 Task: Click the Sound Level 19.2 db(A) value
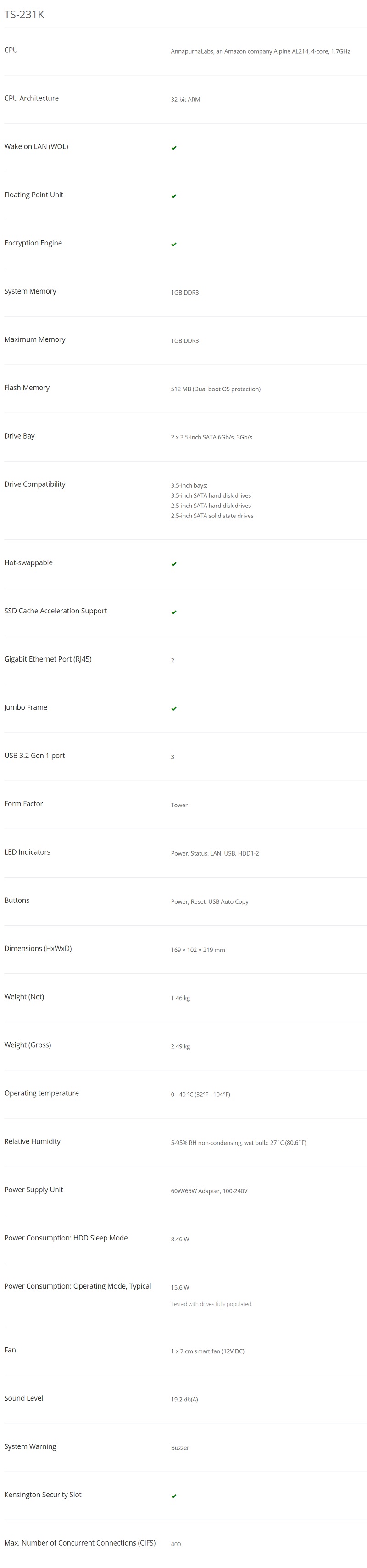(x=184, y=1399)
